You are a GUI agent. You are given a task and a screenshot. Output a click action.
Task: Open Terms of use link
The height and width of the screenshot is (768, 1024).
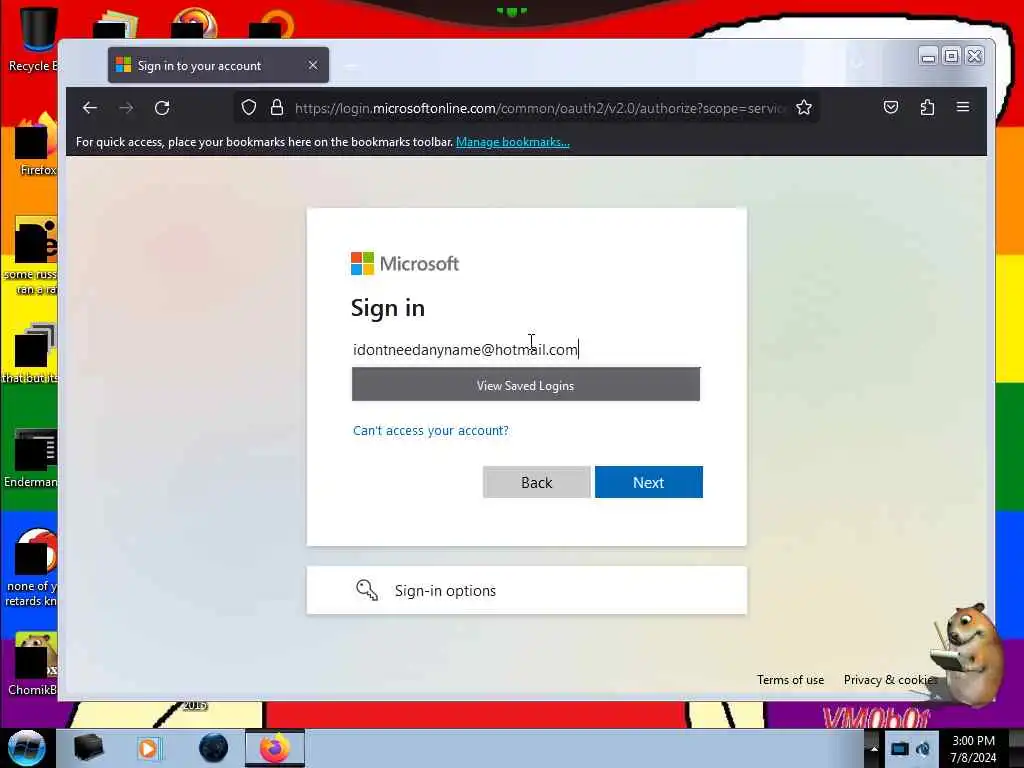(790, 680)
